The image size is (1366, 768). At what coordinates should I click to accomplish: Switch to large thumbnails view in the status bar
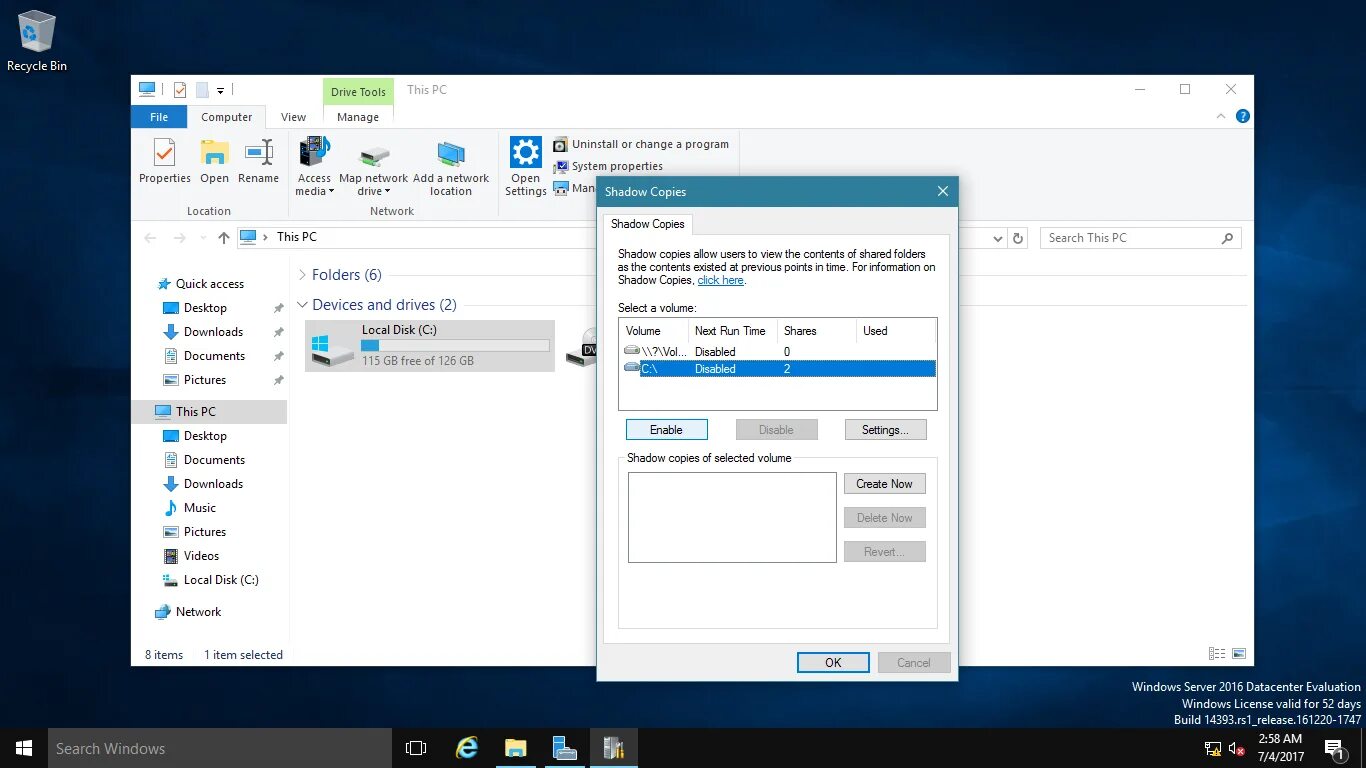1239,654
